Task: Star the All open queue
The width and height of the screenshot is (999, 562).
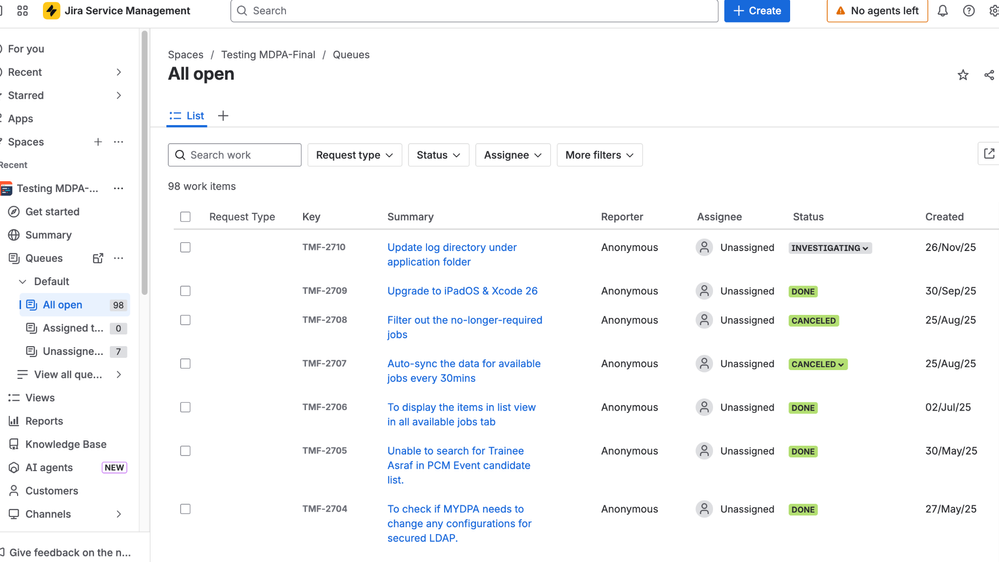Action: click(x=963, y=75)
